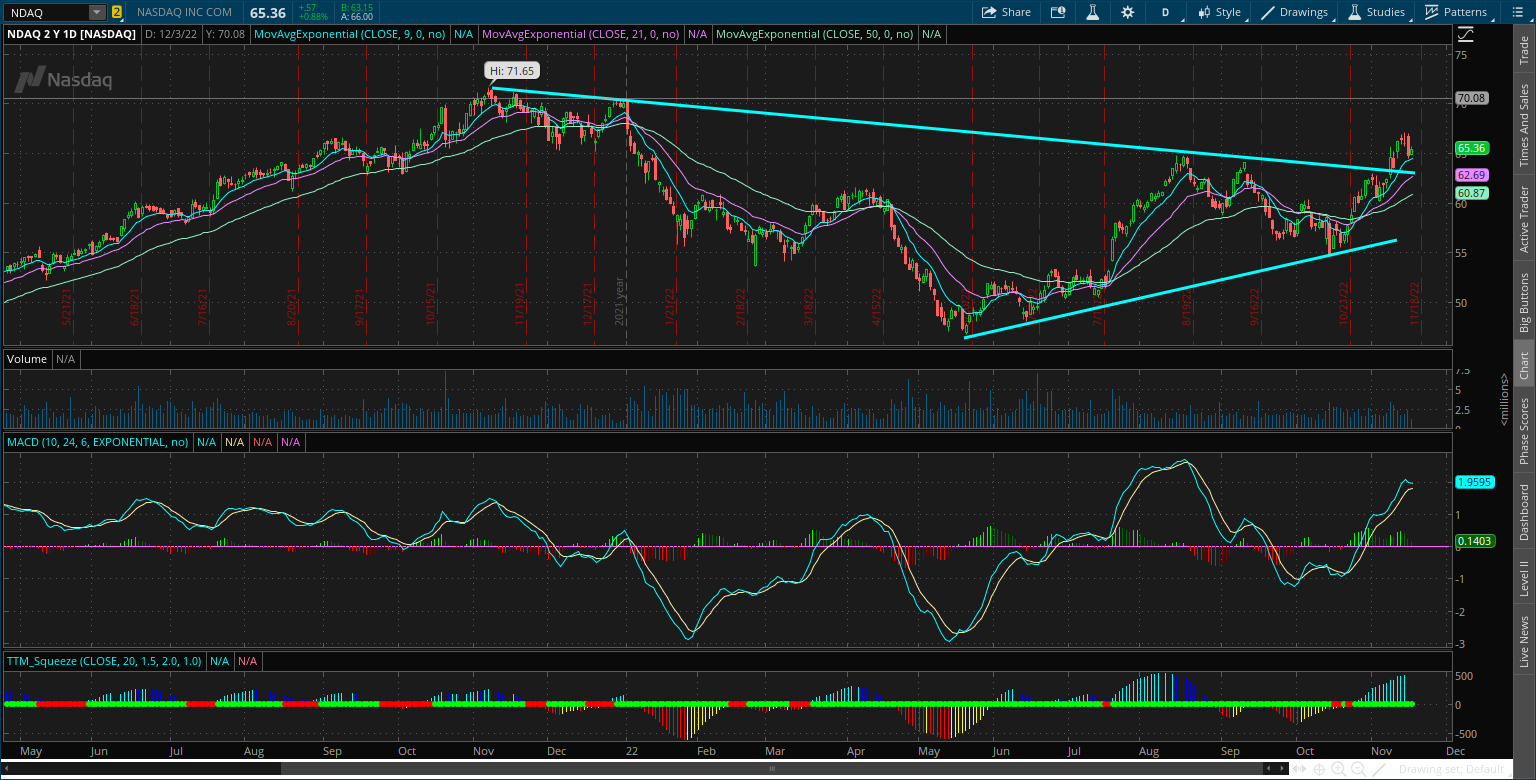1536x780 pixels.
Task: Click the 1.9595 MACD value label
Action: (x=1474, y=481)
